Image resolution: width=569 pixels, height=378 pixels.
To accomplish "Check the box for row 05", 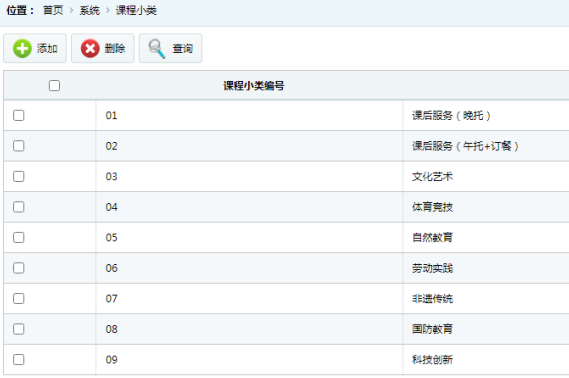I will tap(19, 237).
